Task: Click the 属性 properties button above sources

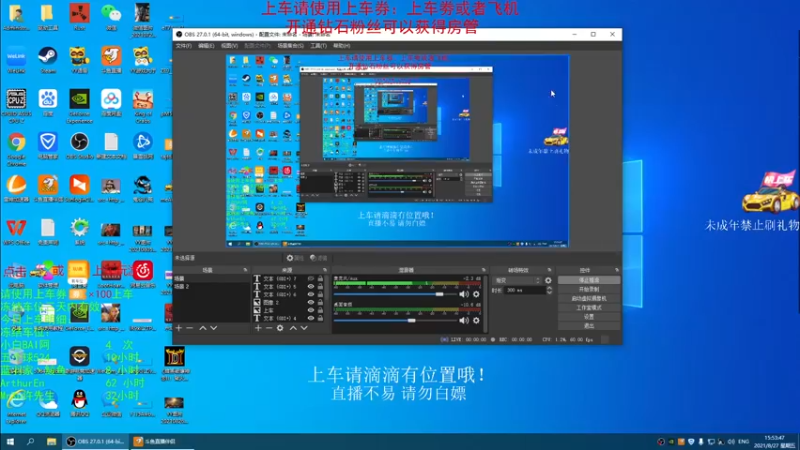Action: click(295, 258)
